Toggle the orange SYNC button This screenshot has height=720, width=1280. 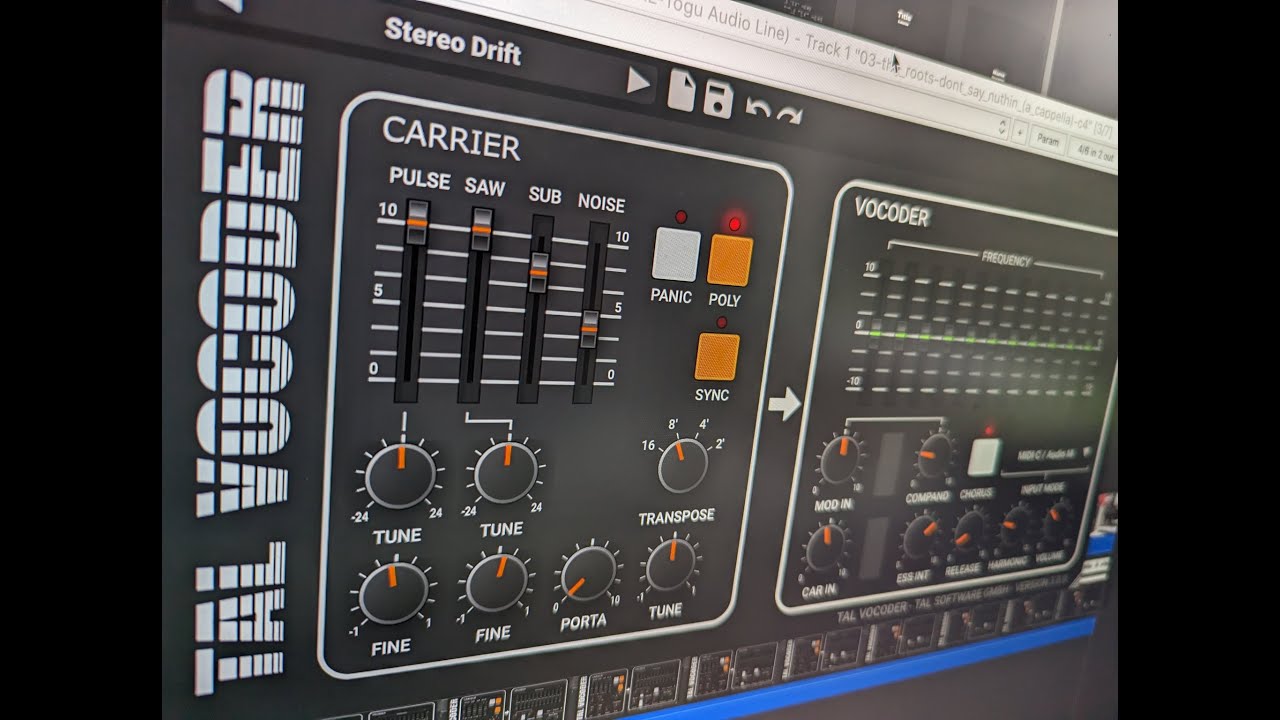tap(717, 357)
